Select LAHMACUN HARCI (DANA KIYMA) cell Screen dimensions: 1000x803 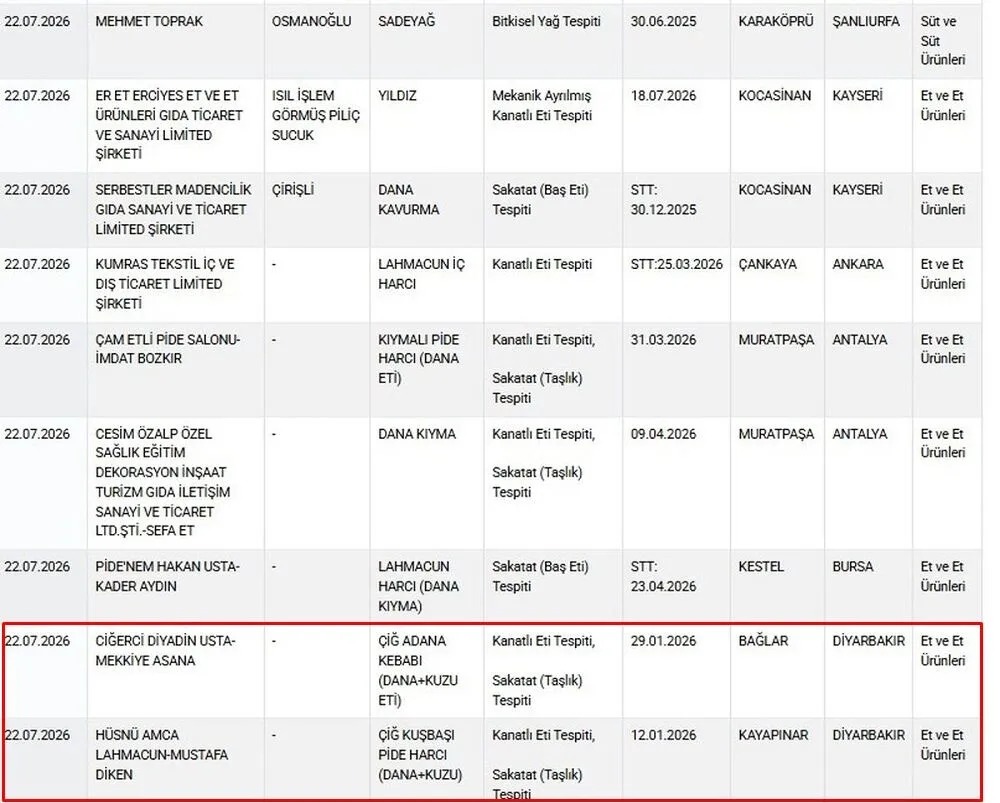[x=418, y=586]
